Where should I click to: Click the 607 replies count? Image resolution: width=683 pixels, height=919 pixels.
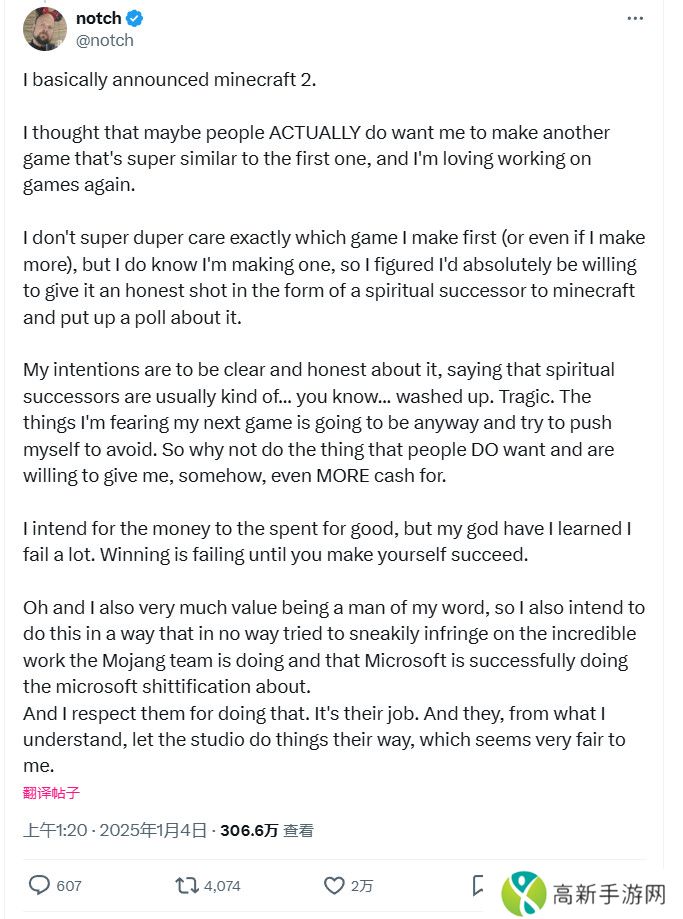coord(69,886)
